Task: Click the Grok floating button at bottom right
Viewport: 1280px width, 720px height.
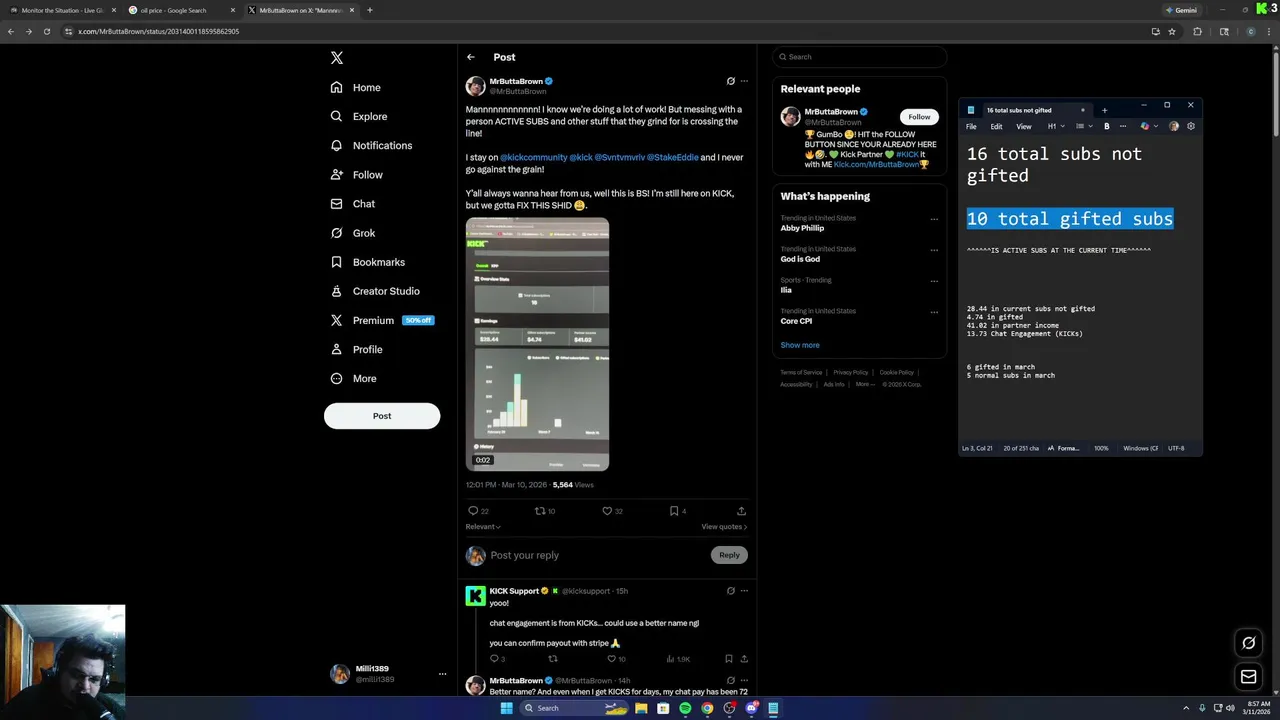Action: [x=1248, y=643]
